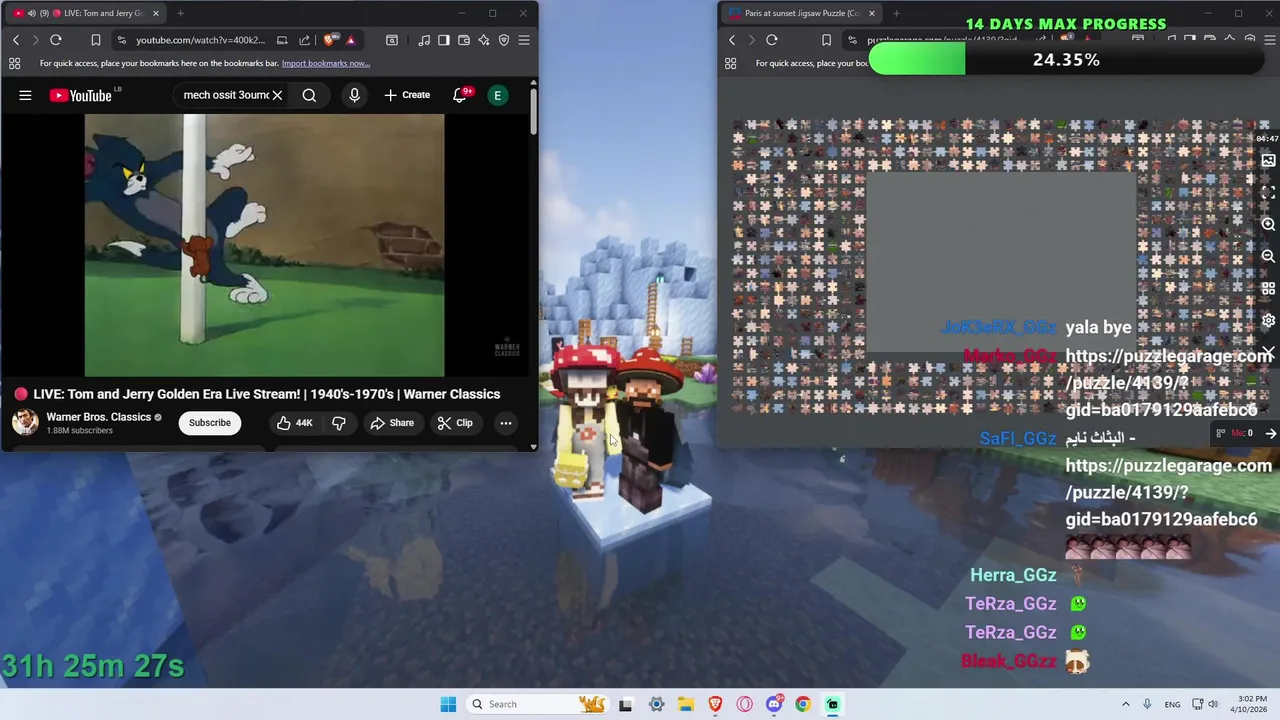Clear the YouTube search text with X
The image size is (1280, 720).
(x=277, y=95)
